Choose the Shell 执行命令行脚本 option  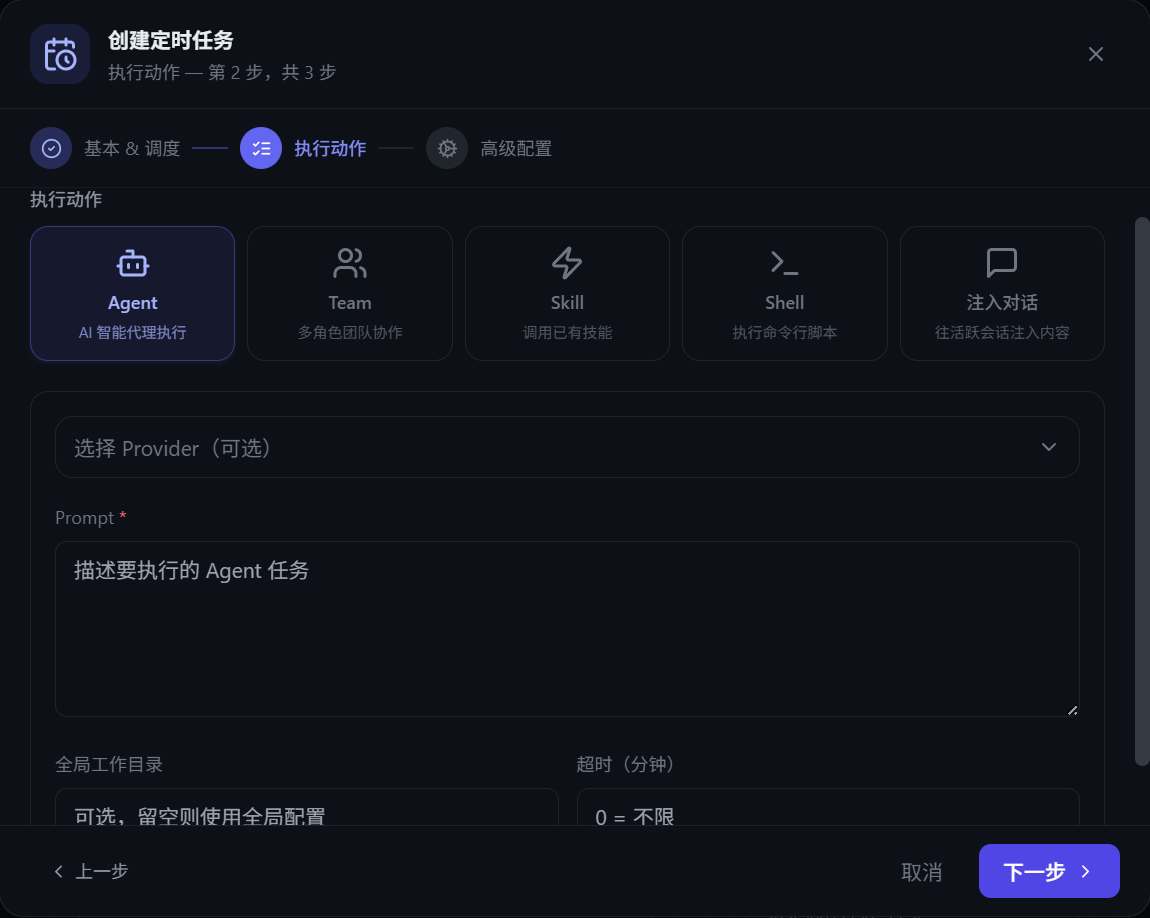pos(785,293)
